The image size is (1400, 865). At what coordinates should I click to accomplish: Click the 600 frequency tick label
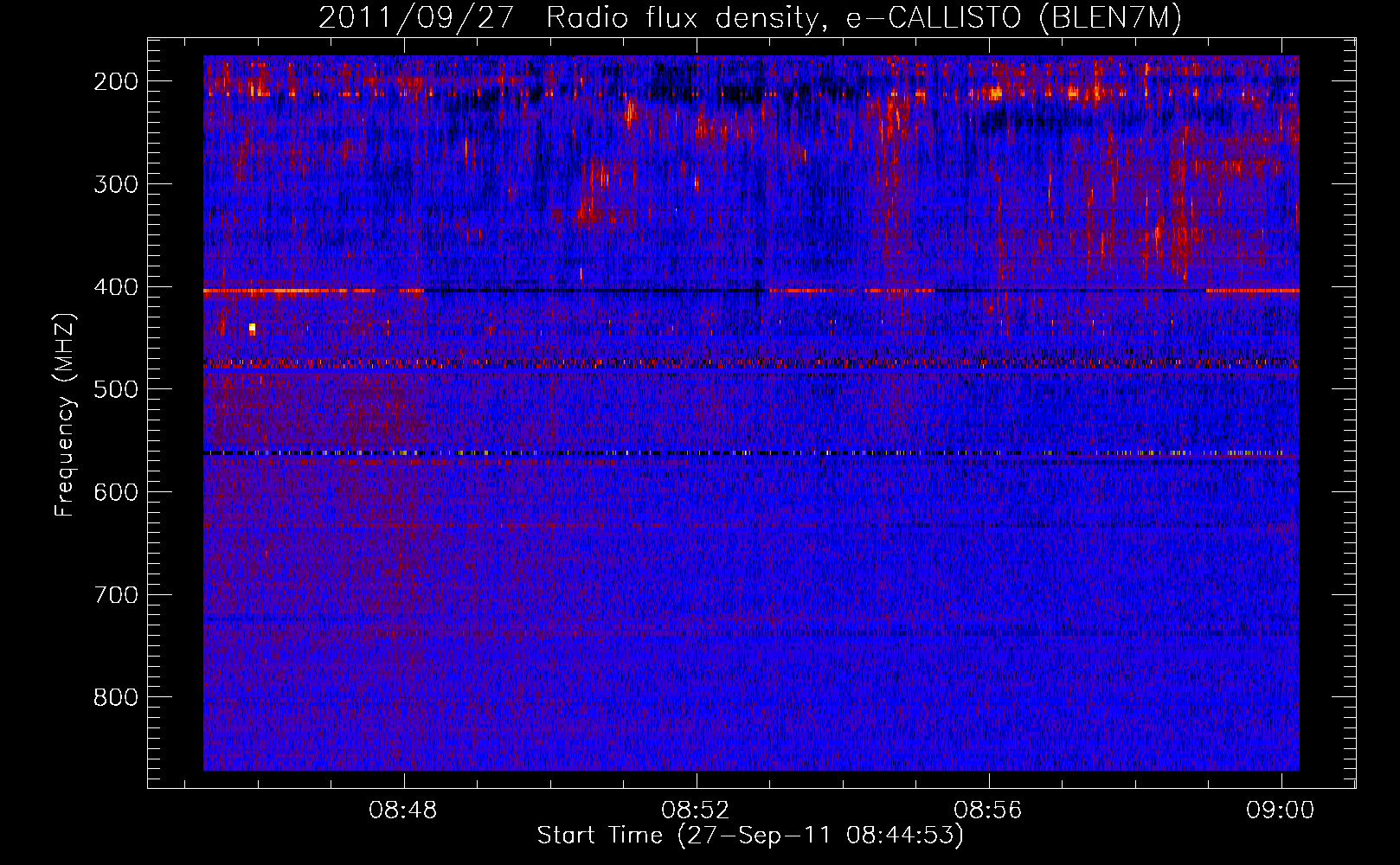(116, 492)
